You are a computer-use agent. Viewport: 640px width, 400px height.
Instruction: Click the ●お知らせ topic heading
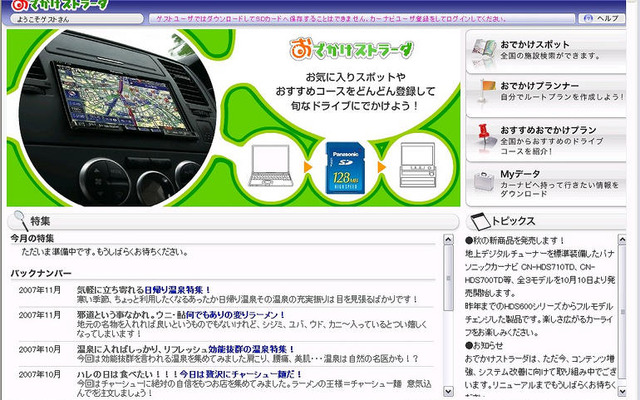click(x=484, y=346)
